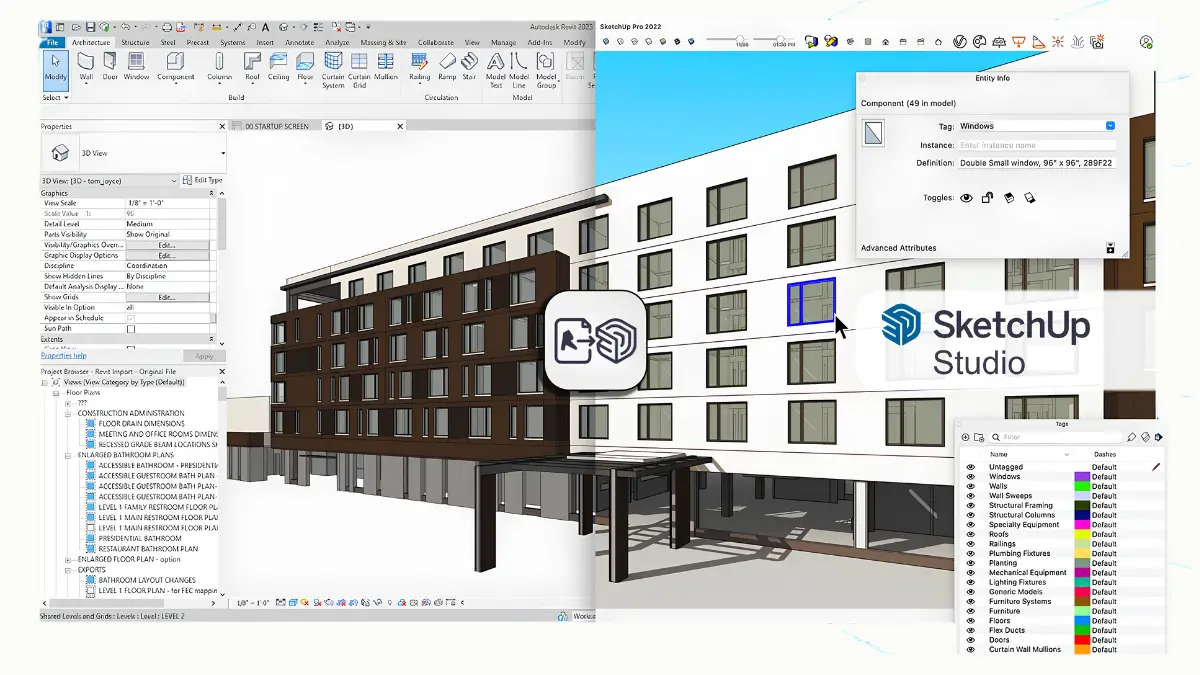Select the Railing tool
The width and height of the screenshot is (1200, 675).
420,66
